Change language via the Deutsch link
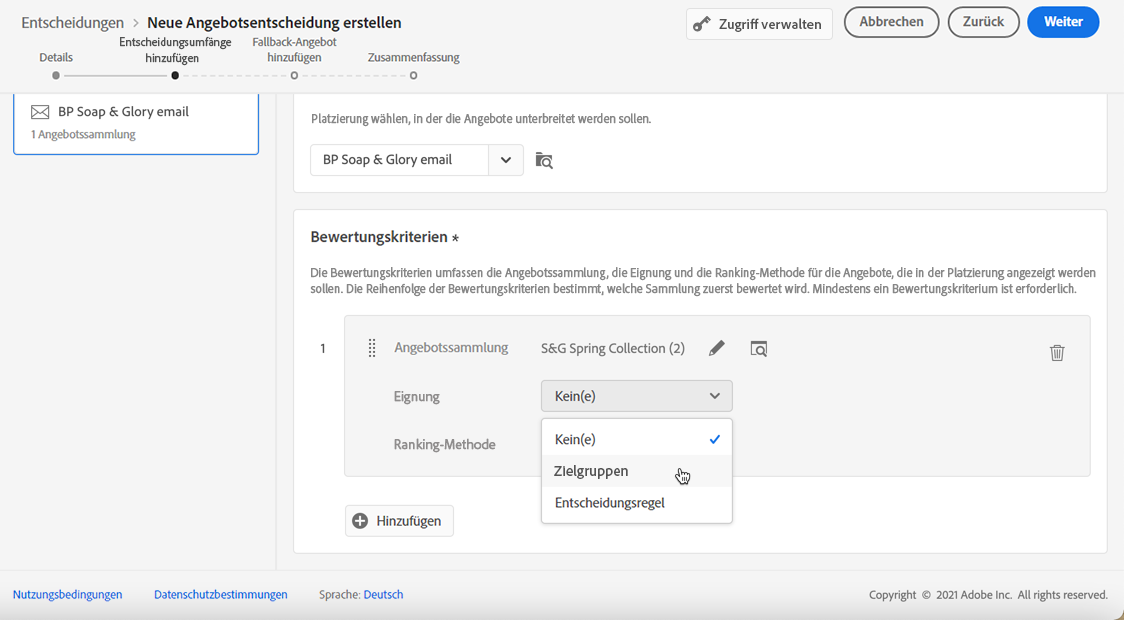The height and width of the screenshot is (620, 1124). pos(383,594)
